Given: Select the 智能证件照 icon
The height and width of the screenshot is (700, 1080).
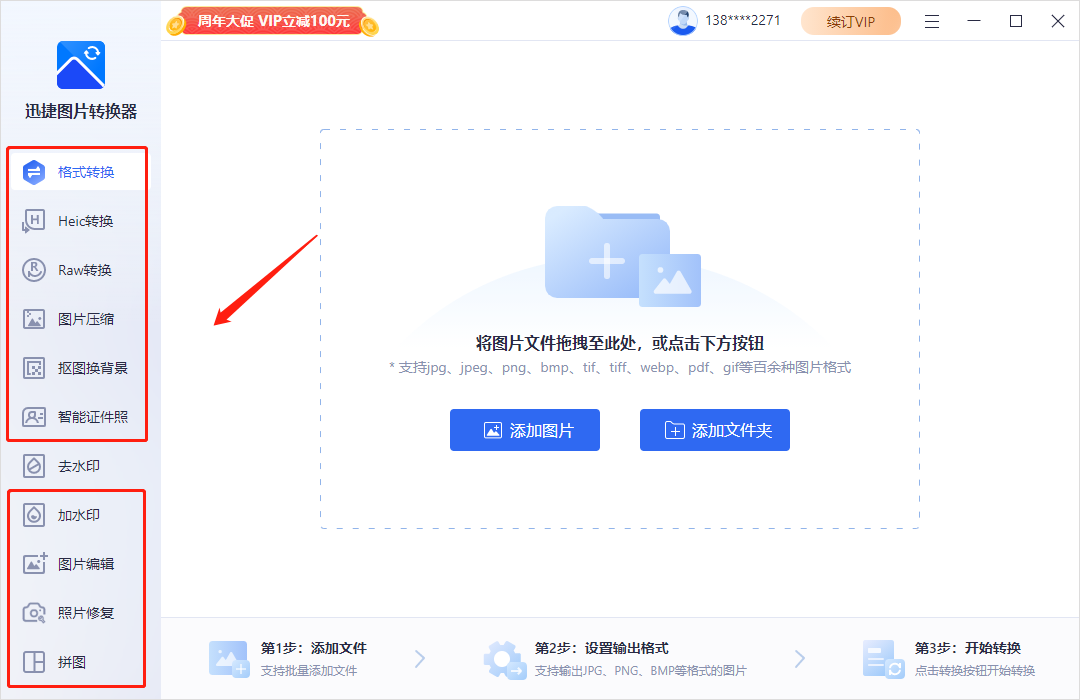Looking at the screenshot, I should (34, 417).
